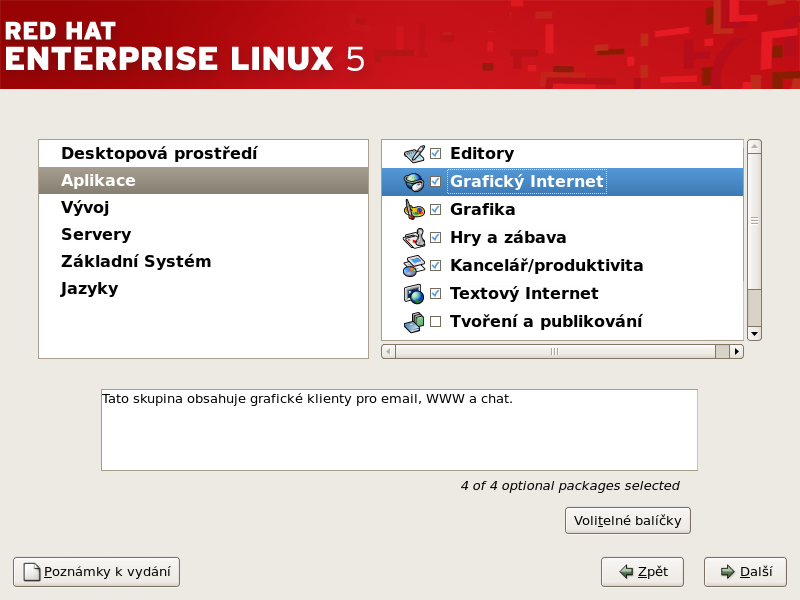
Task: Click the Hry a zábava icon
Action: 414,238
